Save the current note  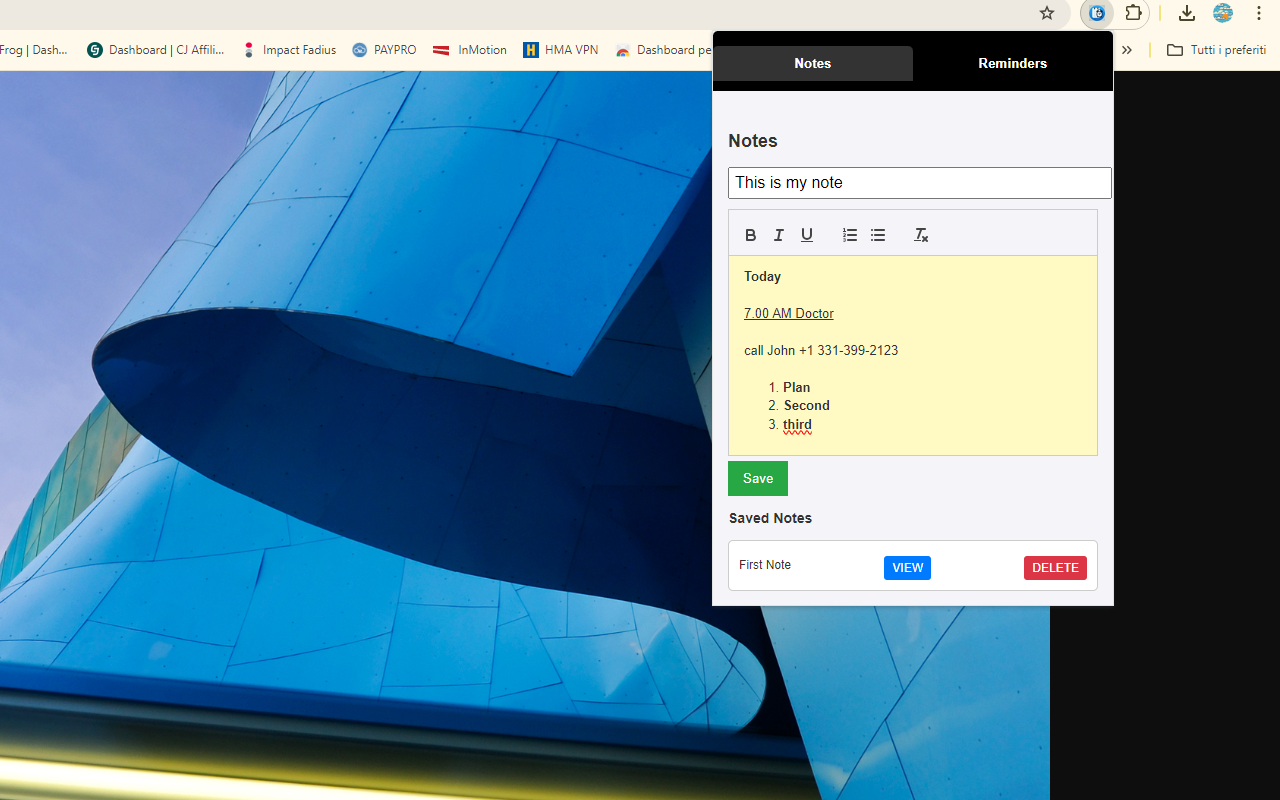(x=757, y=478)
